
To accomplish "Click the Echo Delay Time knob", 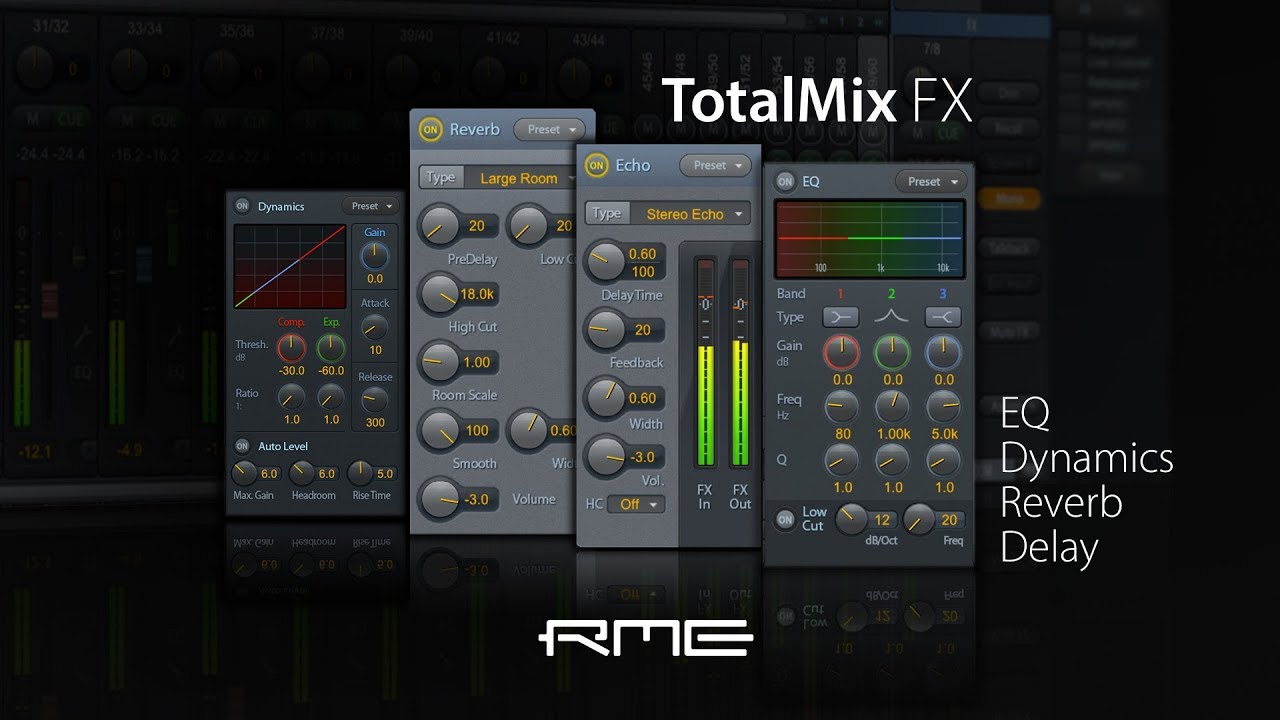I will point(604,262).
